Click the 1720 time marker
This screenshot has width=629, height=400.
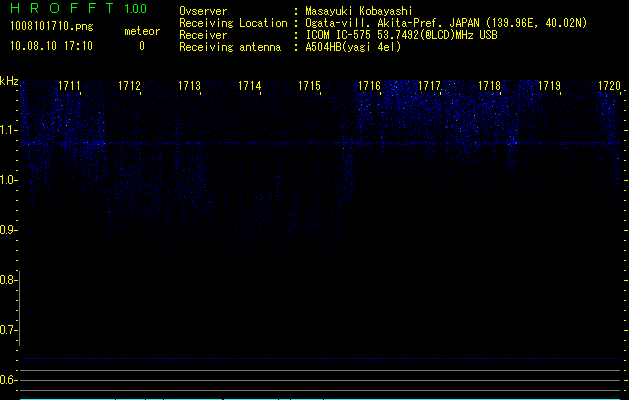[609, 86]
